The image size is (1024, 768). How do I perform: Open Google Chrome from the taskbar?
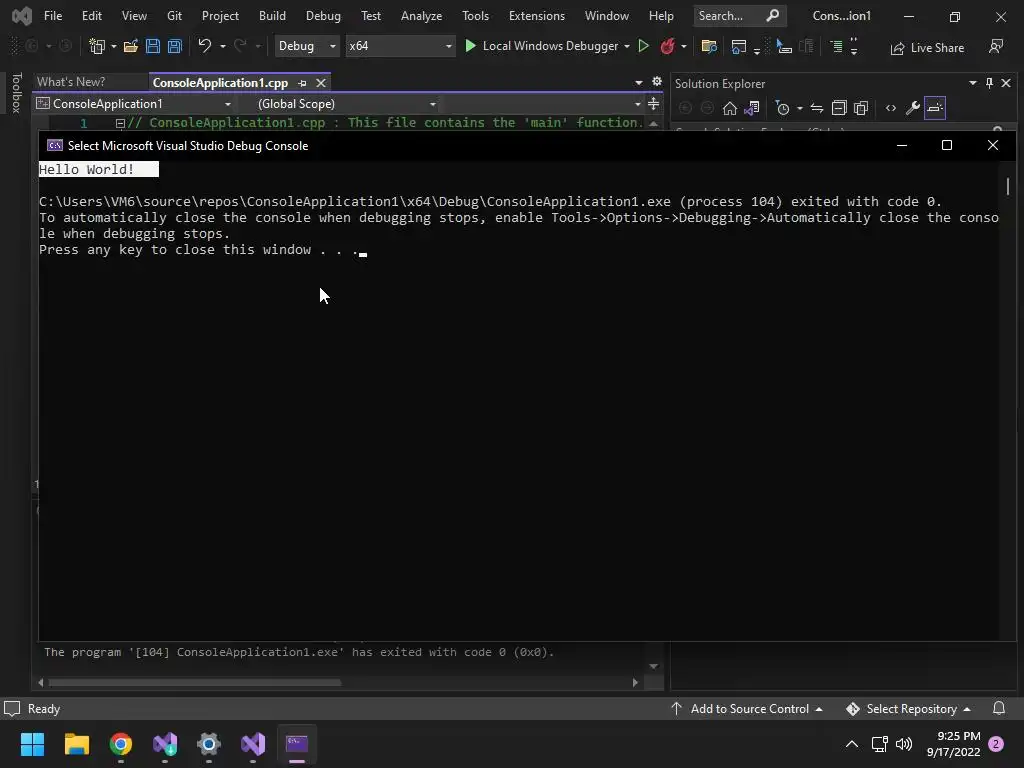121,744
